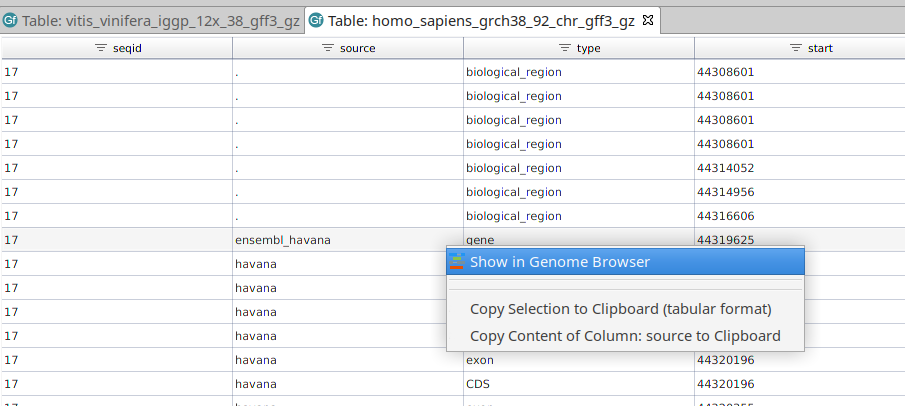Screen dimensions: 905x406
Task: Close the homo_sapiens_grch38 table tab
Action: point(646,20)
